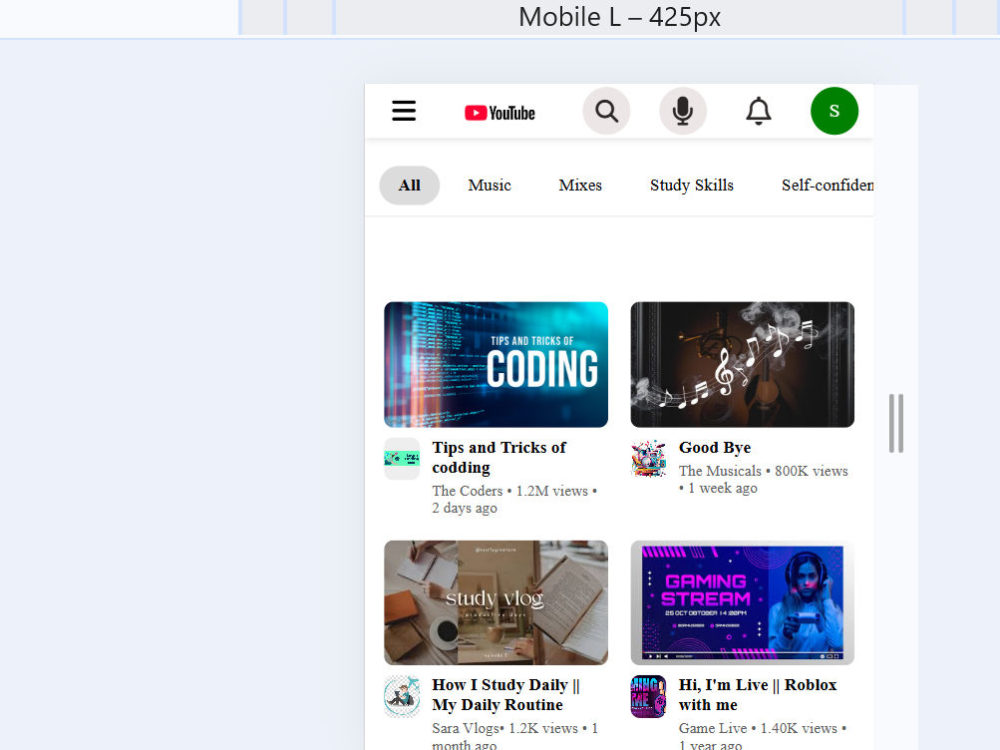Open the Gaming Stream thumbnail

coord(742,603)
